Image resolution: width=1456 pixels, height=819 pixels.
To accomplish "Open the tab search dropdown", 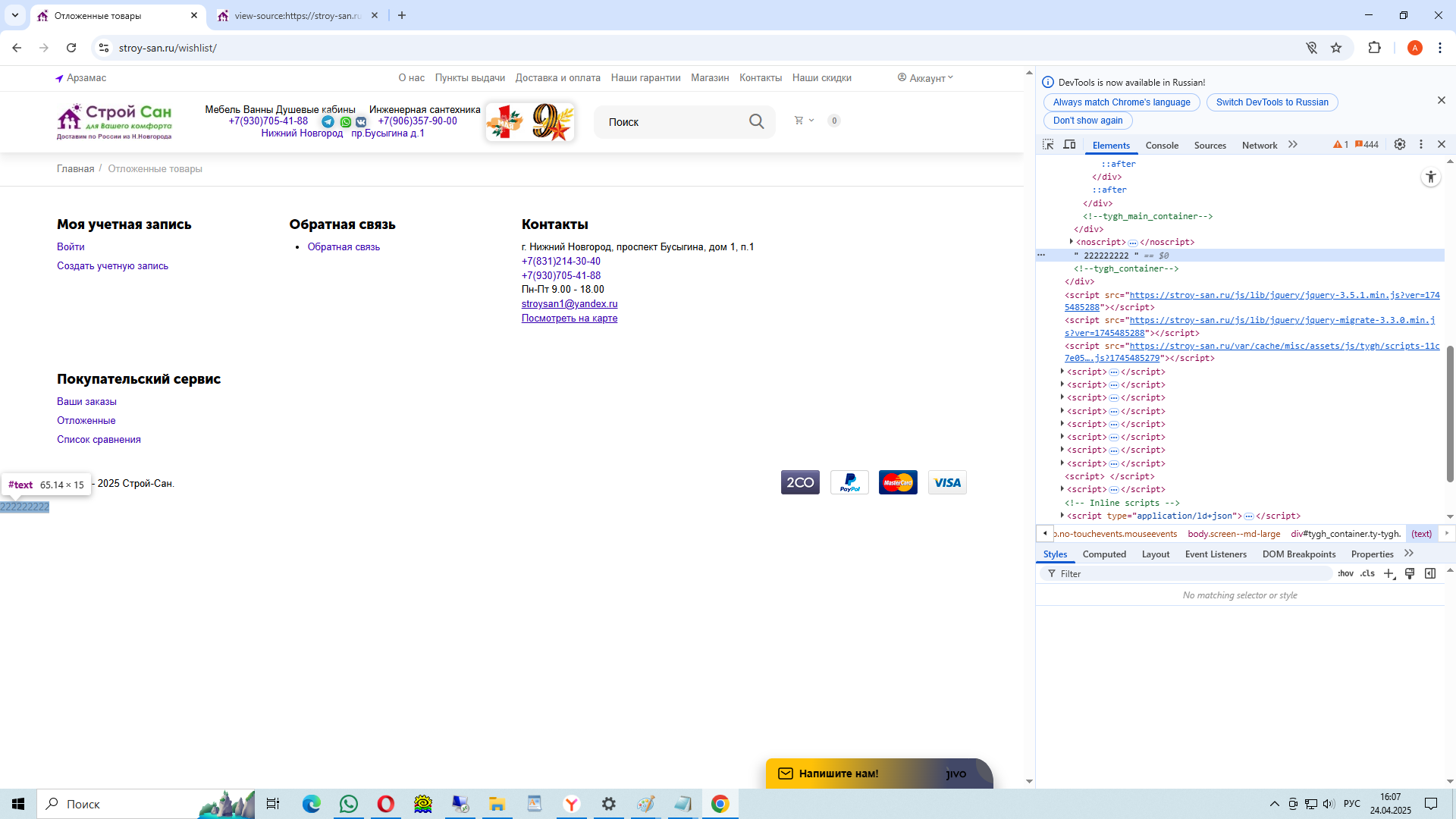I will coord(14,15).
